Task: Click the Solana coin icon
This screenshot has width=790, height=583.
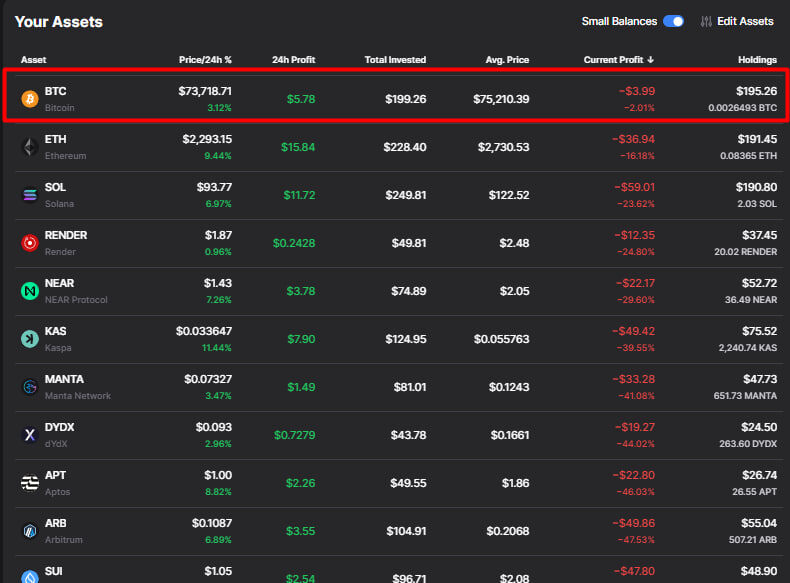Action: 30,195
